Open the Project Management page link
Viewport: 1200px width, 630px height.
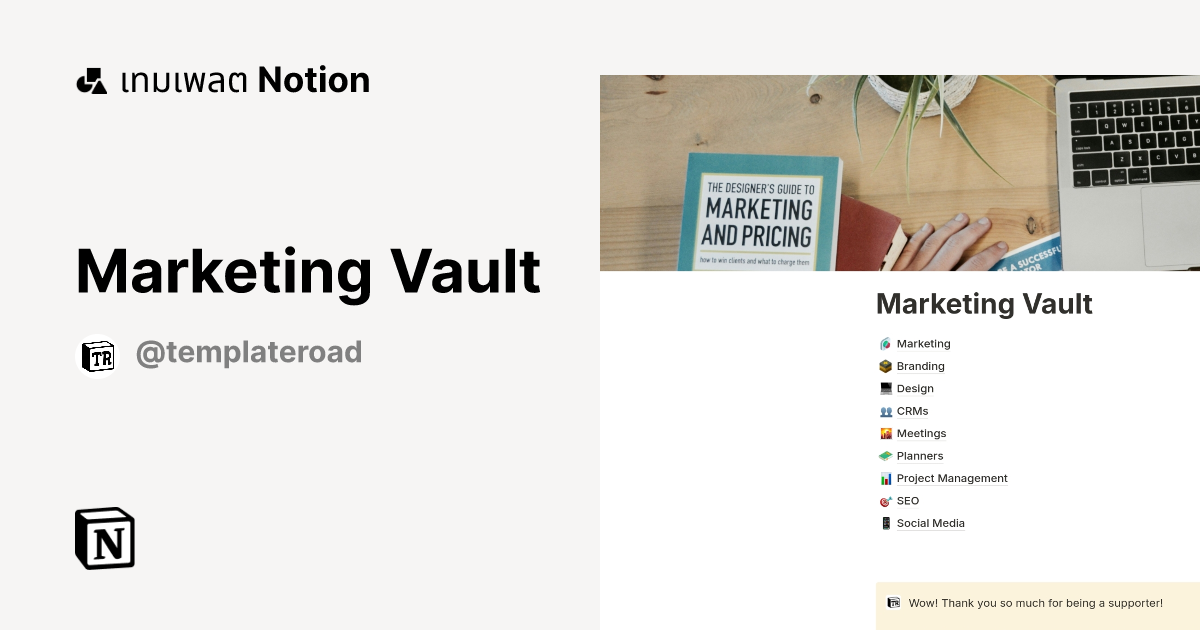[952, 478]
